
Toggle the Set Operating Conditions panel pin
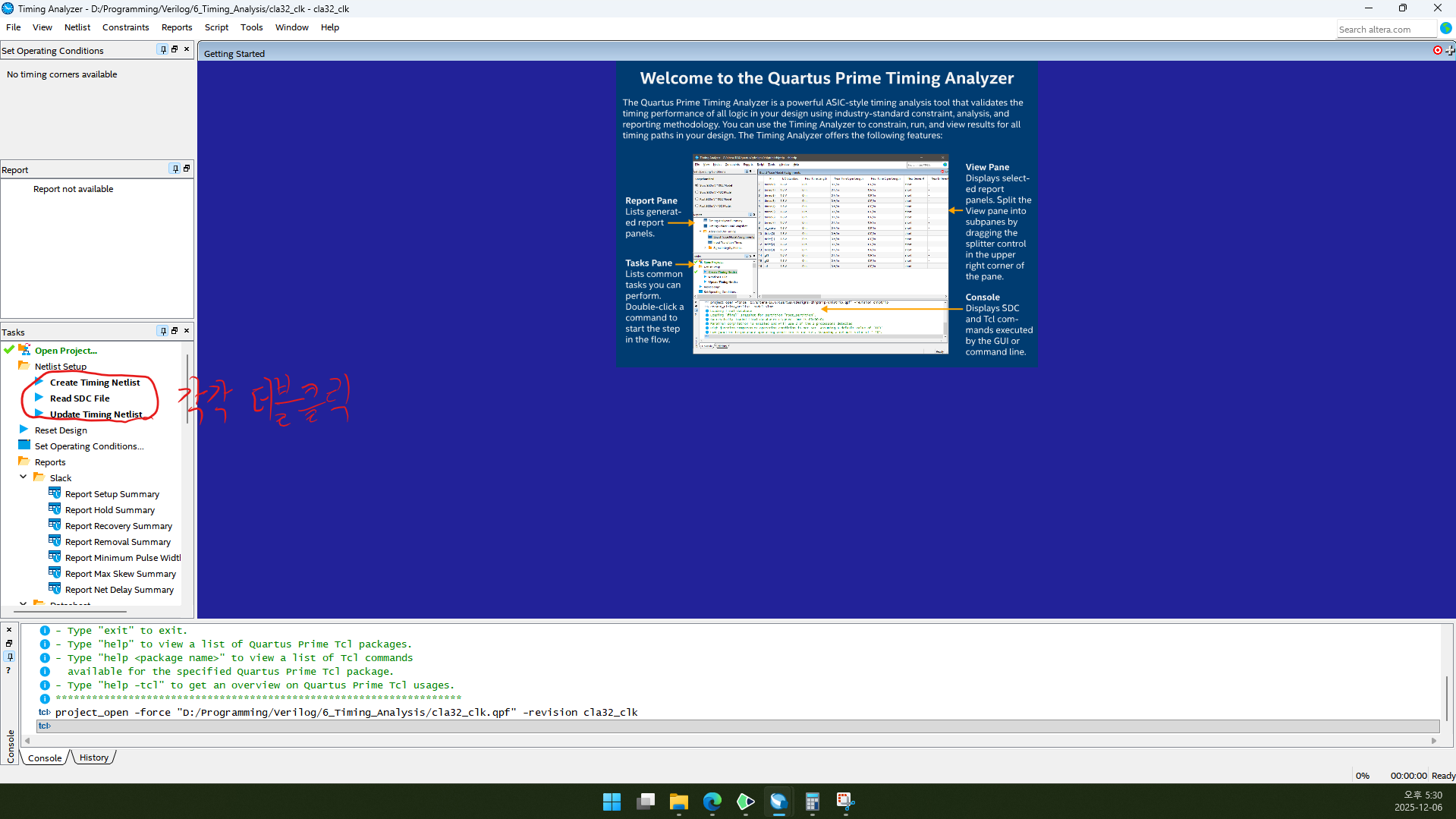pyautogui.click(x=162, y=49)
